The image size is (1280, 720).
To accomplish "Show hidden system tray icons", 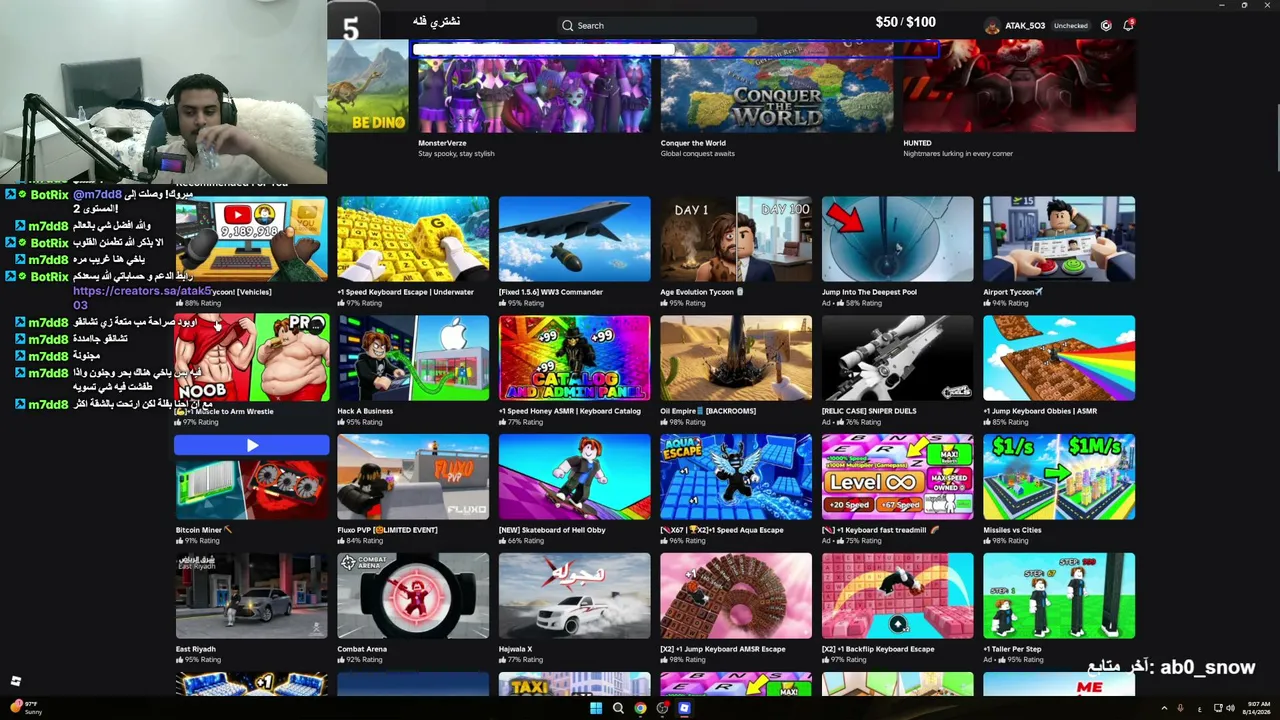I will tap(1163, 708).
